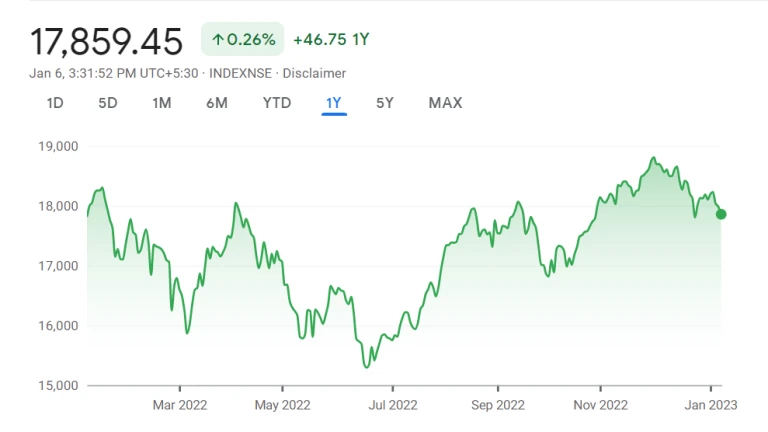The width and height of the screenshot is (768, 432).
Task: Show the 6M chart range
Action: pos(216,103)
